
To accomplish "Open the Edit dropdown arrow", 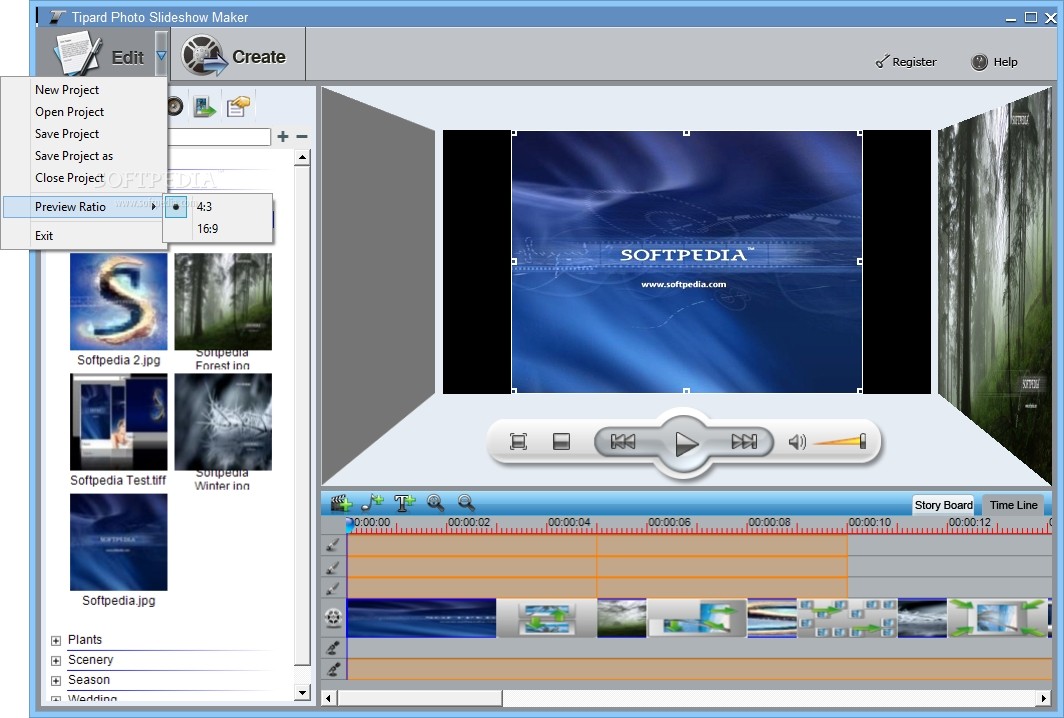I will point(161,57).
